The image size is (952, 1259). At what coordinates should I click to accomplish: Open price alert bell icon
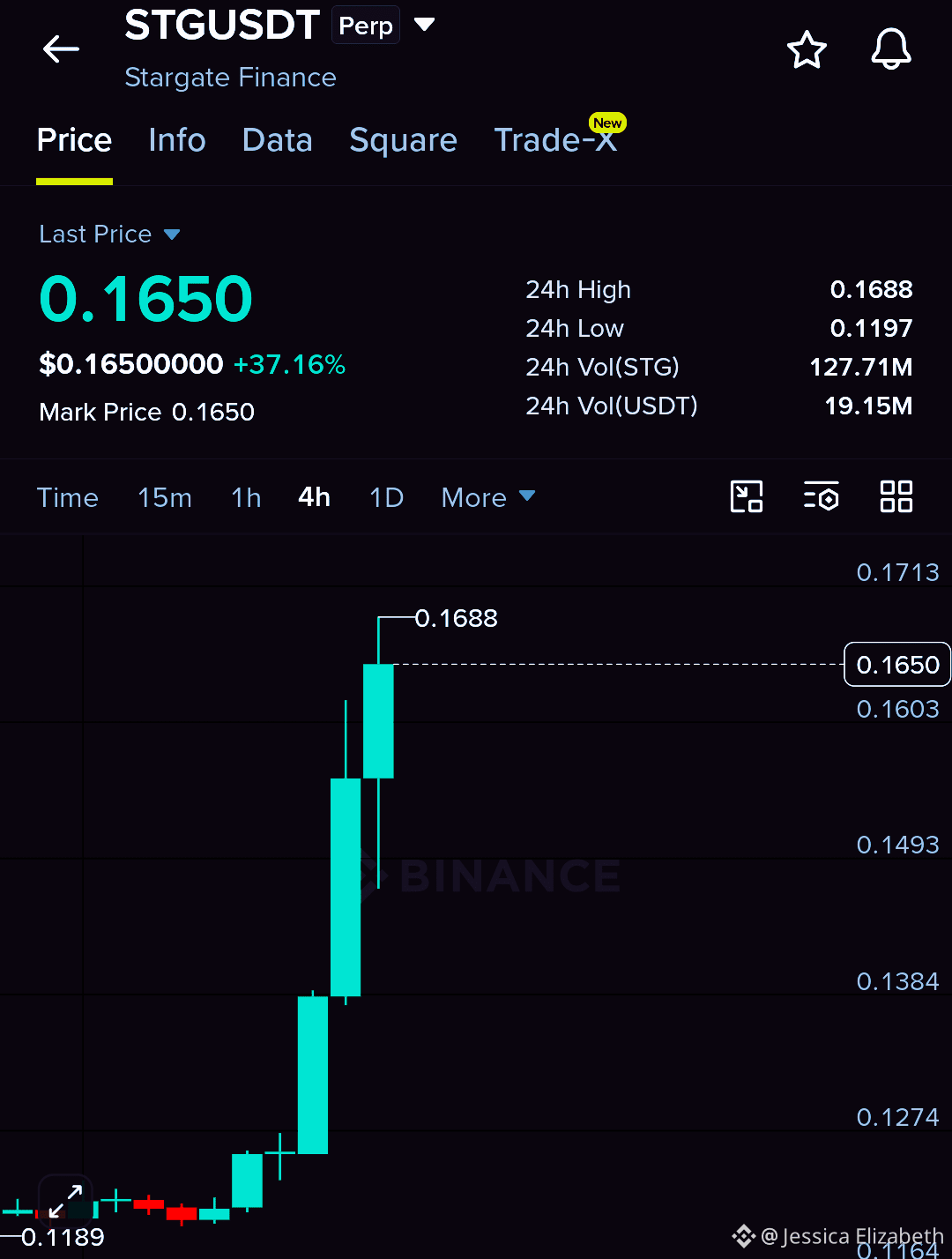pyautogui.click(x=891, y=48)
